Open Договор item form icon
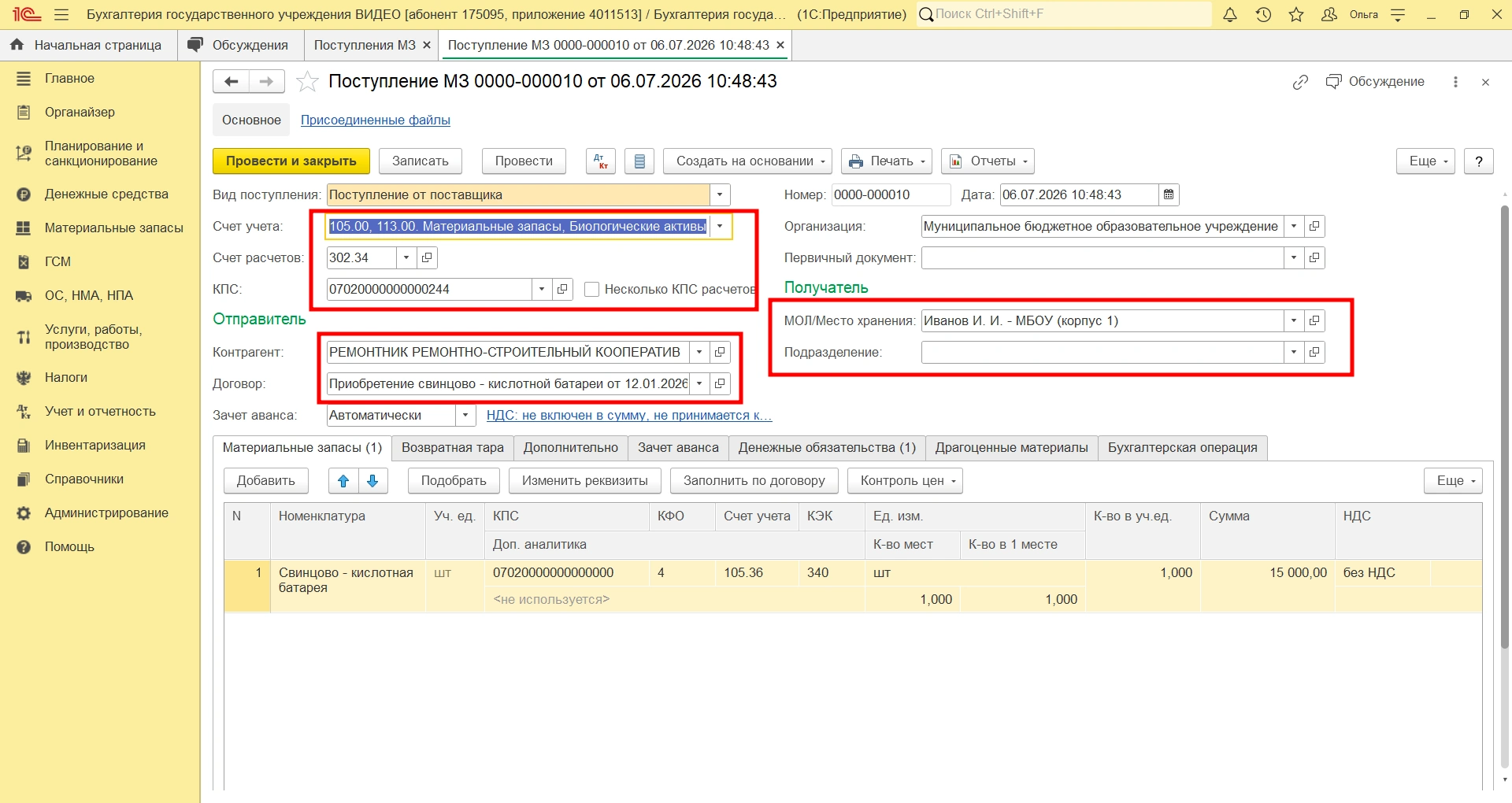Viewport: 1512px width, 803px height. [720, 383]
